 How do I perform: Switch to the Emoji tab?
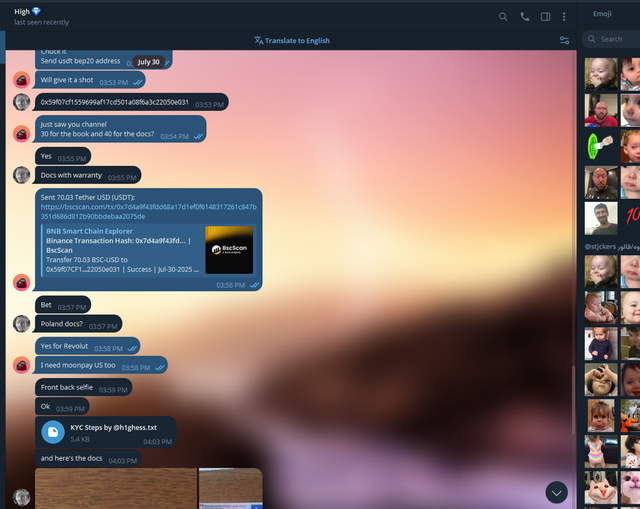click(x=602, y=14)
